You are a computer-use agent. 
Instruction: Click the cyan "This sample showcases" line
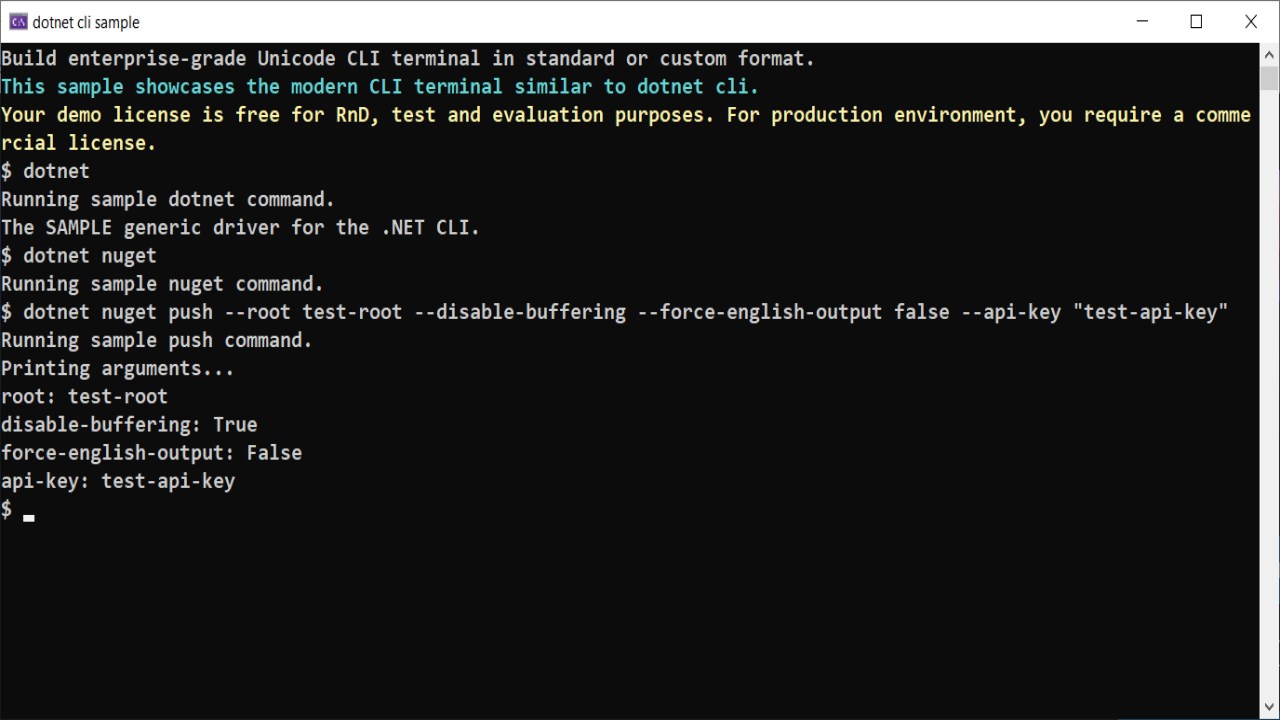[x=380, y=87]
